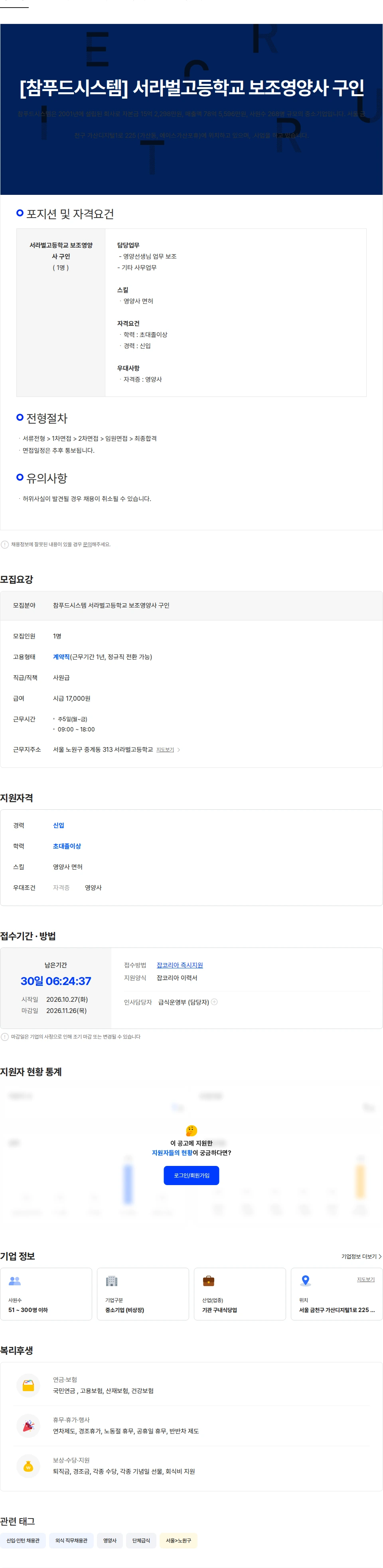Click the 서울 노원구 중계동 313 address text
Screen dimensions: 383x1568
point(103,749)
